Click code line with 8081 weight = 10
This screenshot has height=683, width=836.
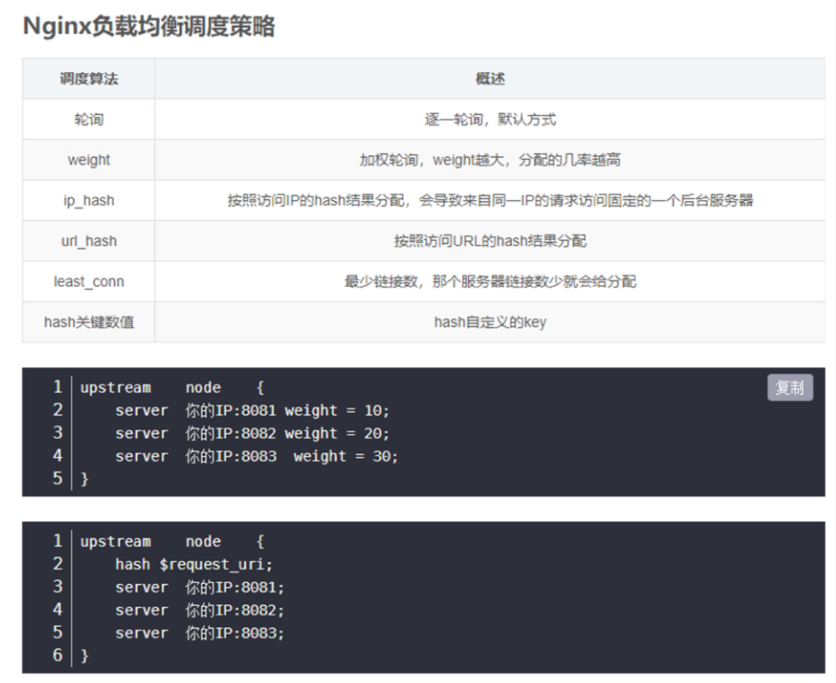click(252, 411)
